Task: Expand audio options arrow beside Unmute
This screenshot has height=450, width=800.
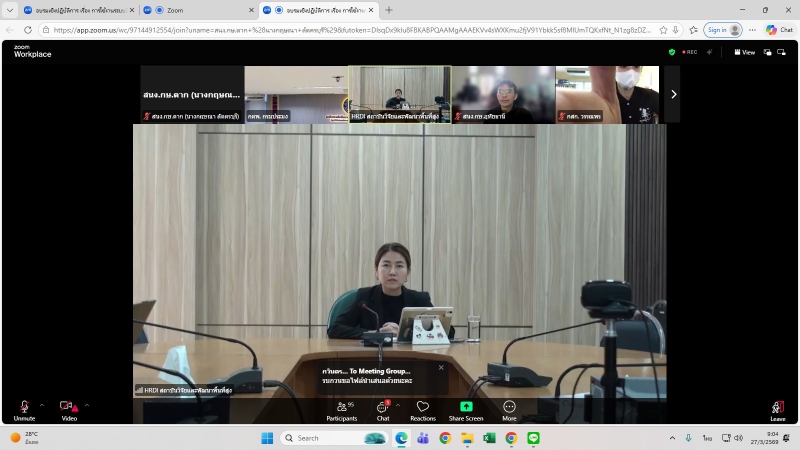Action: (42, 405)
